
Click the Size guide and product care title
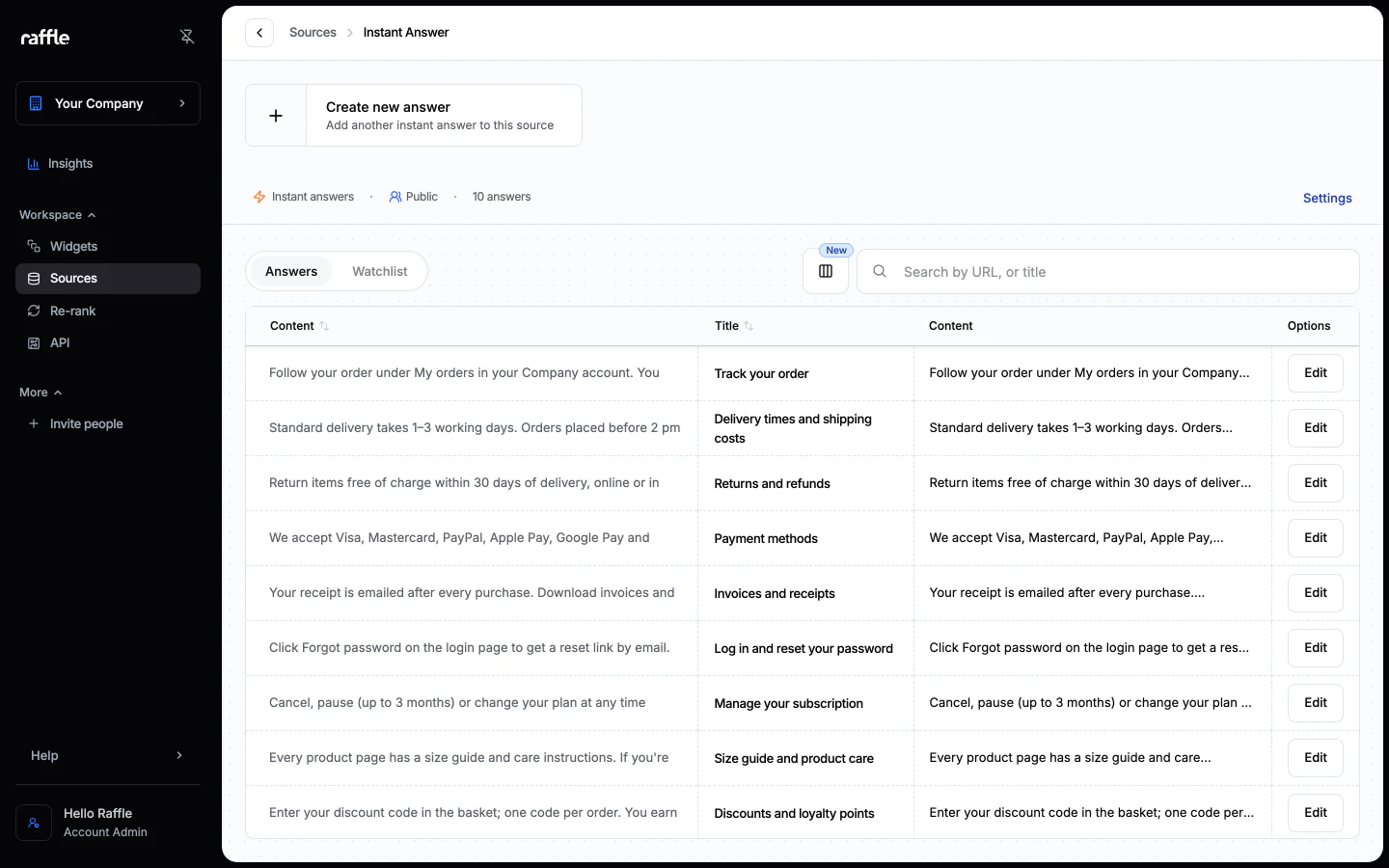[x=794, y=759]
